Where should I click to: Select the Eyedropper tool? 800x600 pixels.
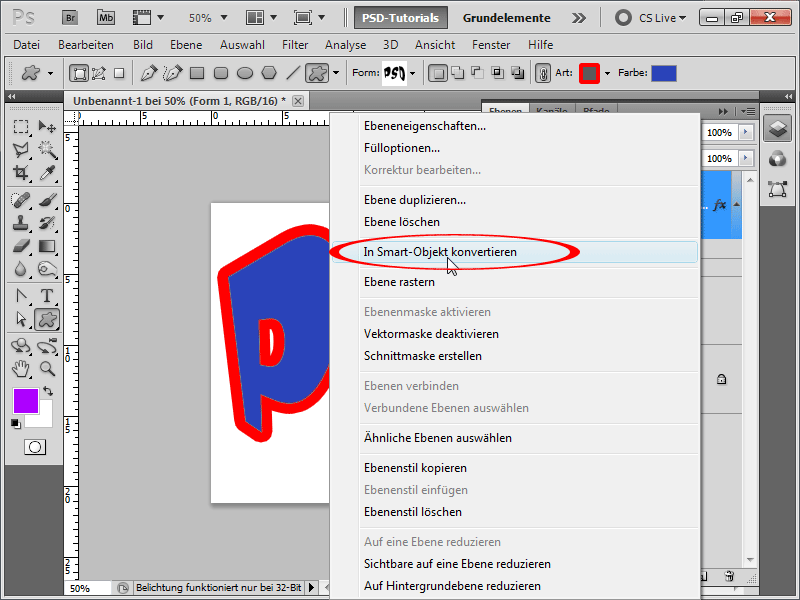point(47,172)
